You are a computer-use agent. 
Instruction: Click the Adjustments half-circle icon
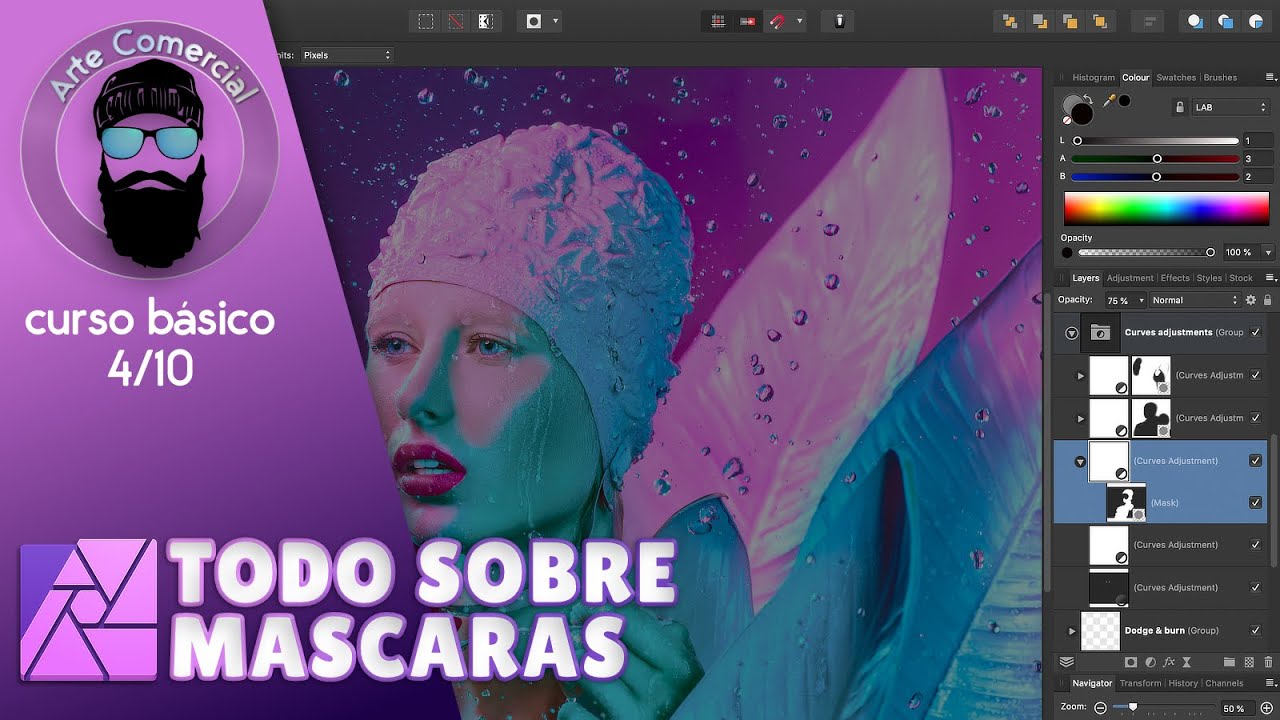(1150, 662)
